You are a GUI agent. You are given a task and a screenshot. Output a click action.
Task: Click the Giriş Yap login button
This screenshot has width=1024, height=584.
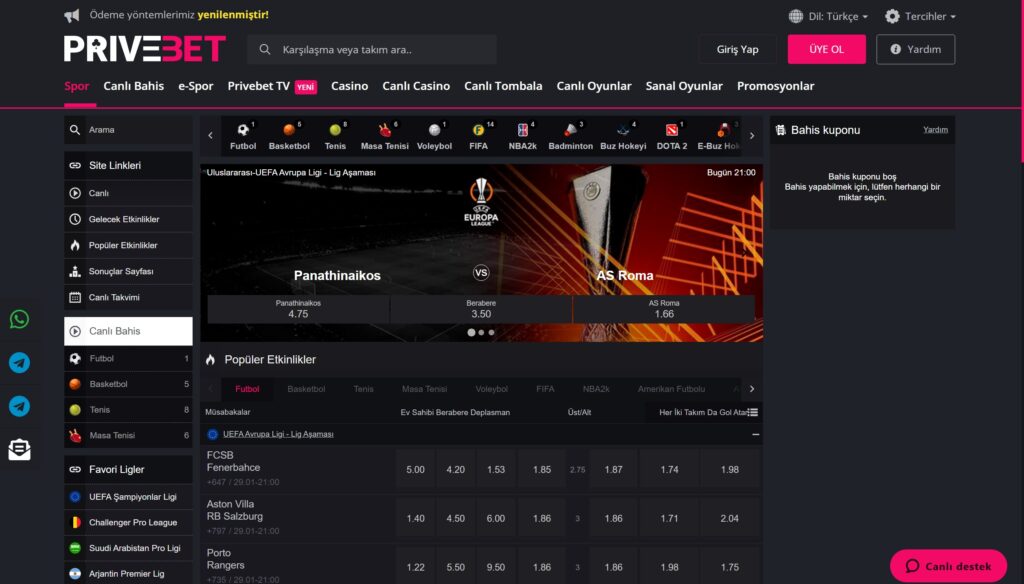coord(737,50)
